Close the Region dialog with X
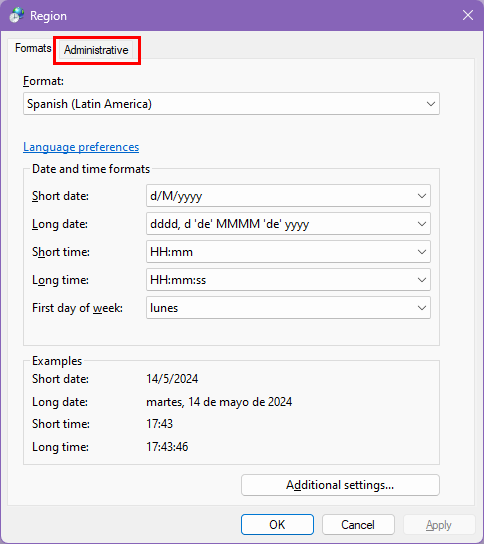The image size is (484, 544). (x=468, y=15)
